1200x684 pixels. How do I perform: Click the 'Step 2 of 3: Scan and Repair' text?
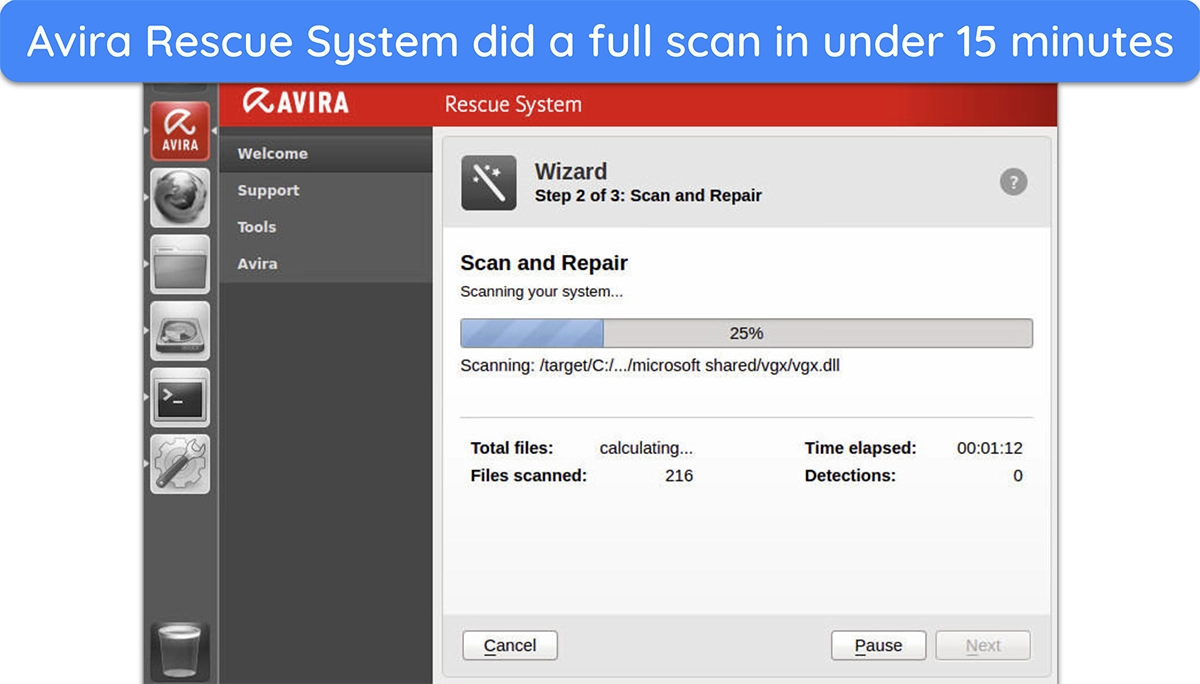[648, 196]
